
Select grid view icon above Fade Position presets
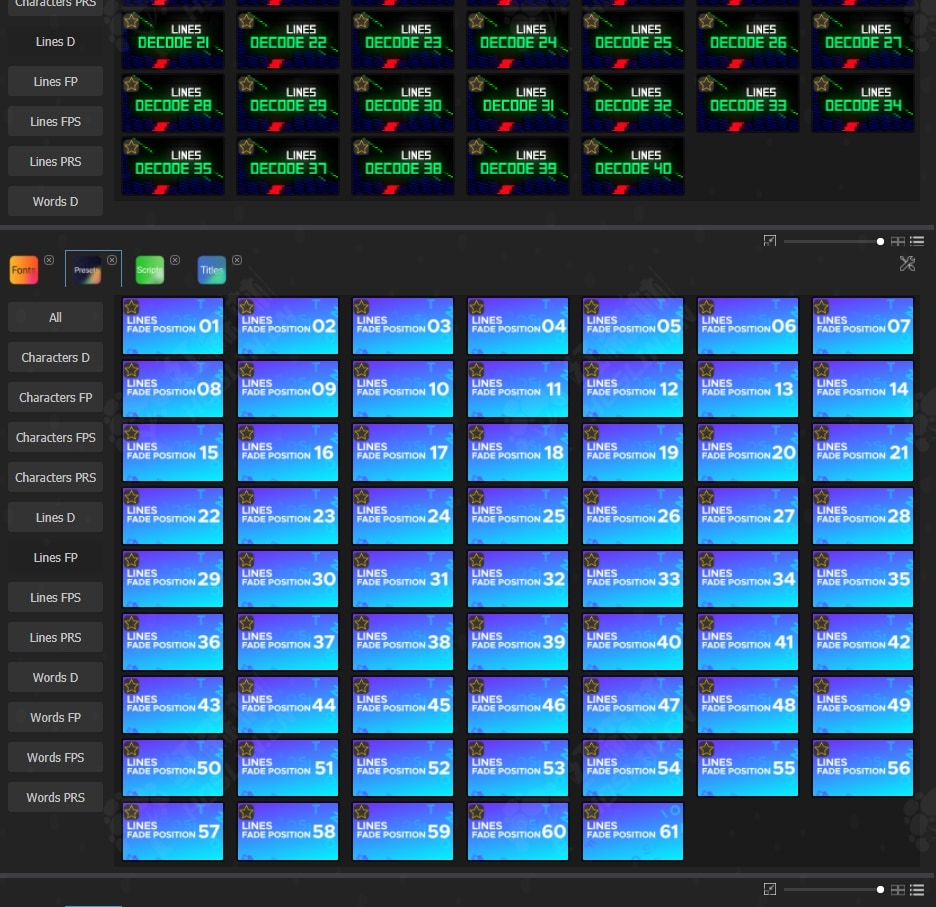coord(898,241)
